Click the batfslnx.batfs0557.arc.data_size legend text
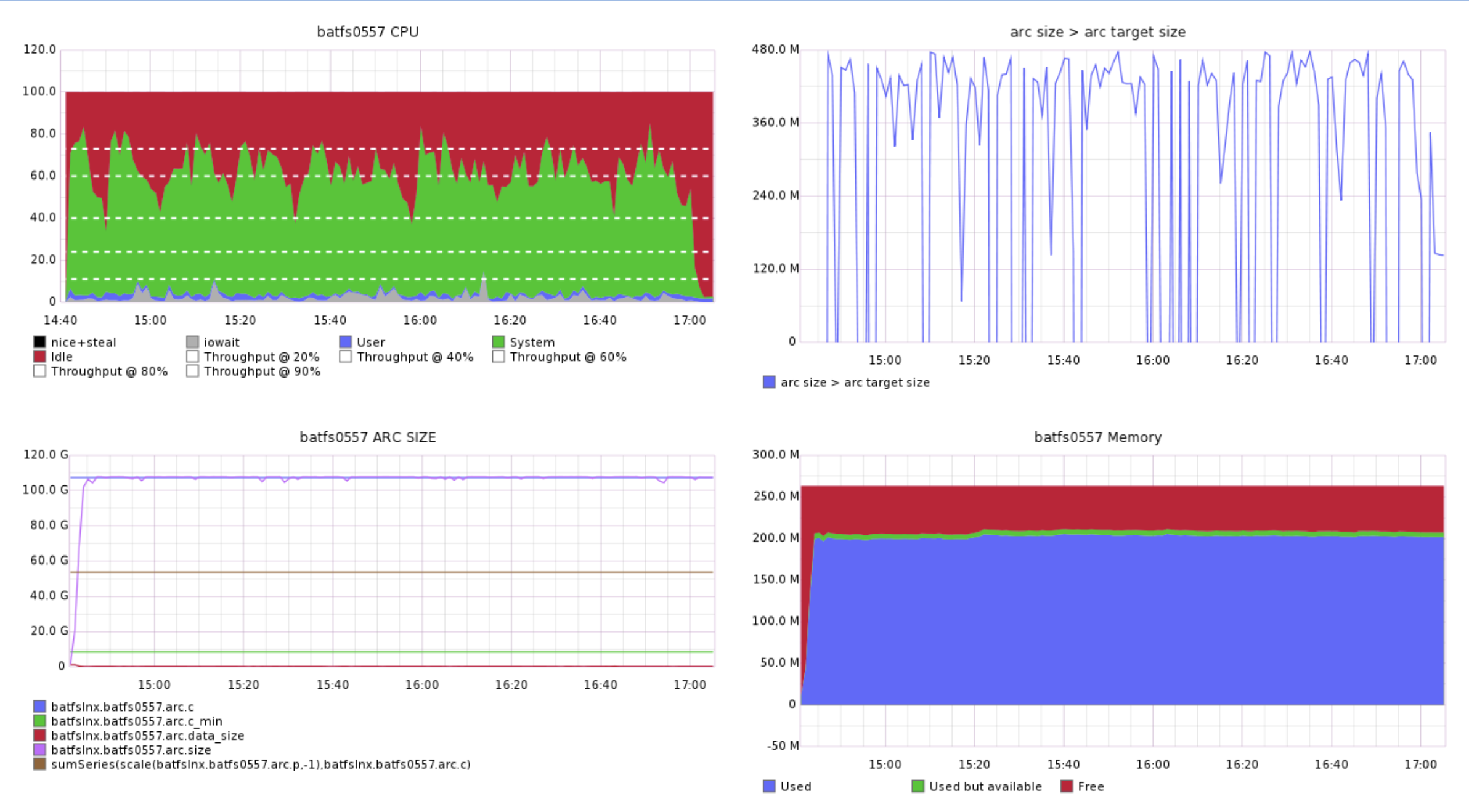Screen dimensions: 1469x812 click(148, 735)
